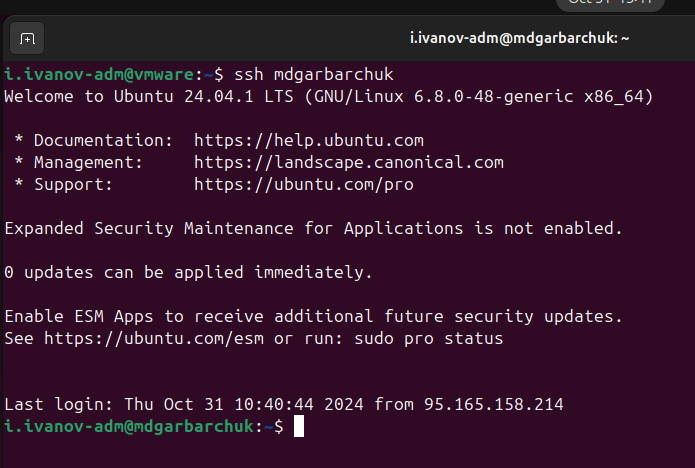Open the landscape.canonical.com management link
This screenshot has width=695, height=468.
click(x=348, y=161)
